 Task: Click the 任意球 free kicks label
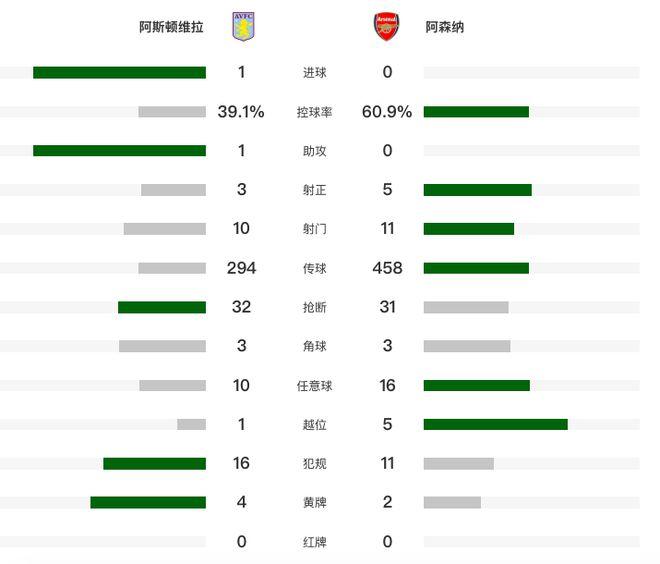[x=314, y=386]
